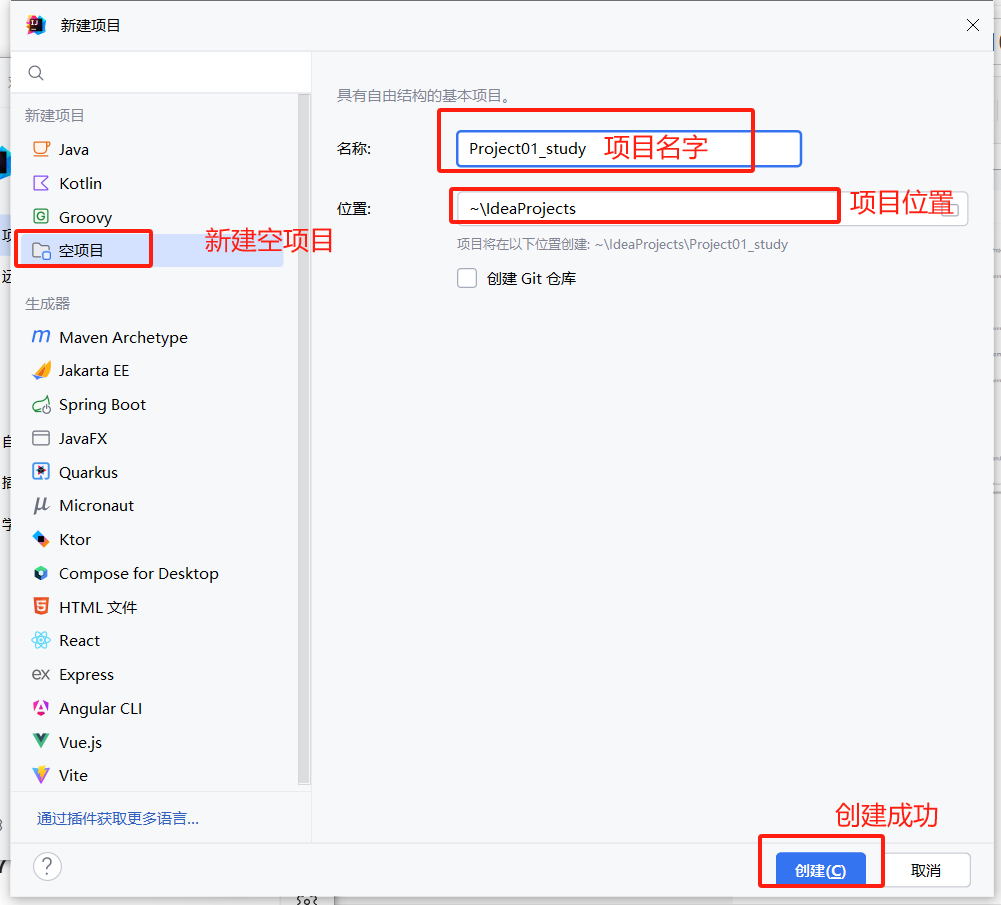Click the Angular CLI logo icon
Image resolution: width=1001 pixels, height=905 pixels.
pyautogui.click(x=41, y=708)
